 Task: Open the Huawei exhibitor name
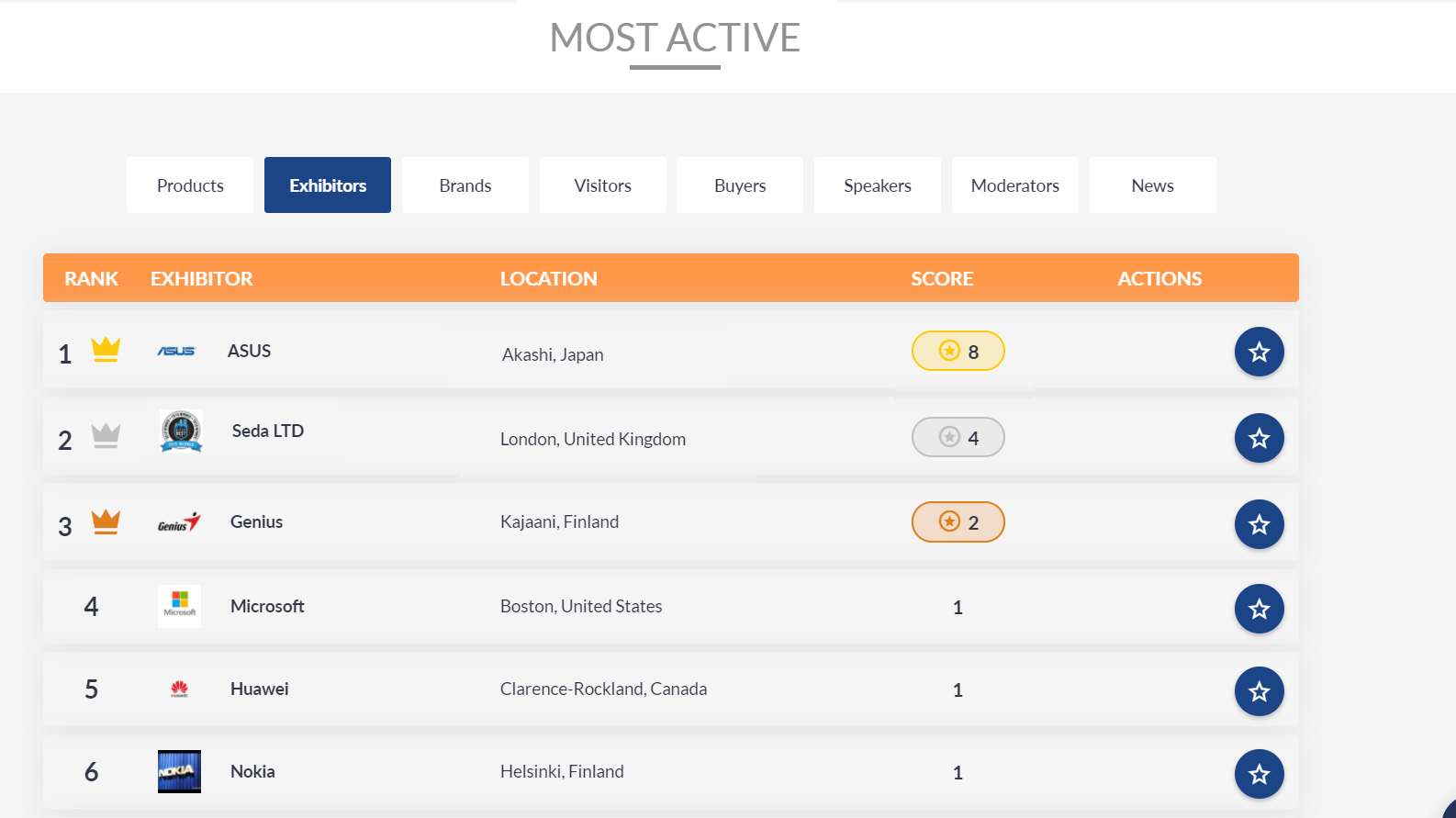point(260,689)
